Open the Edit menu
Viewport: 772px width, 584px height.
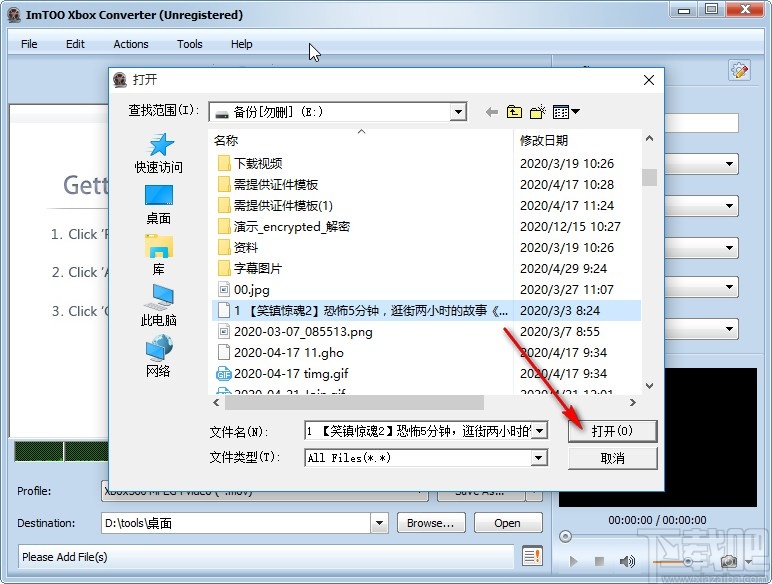pyautogui.click(x=75, y=44)
